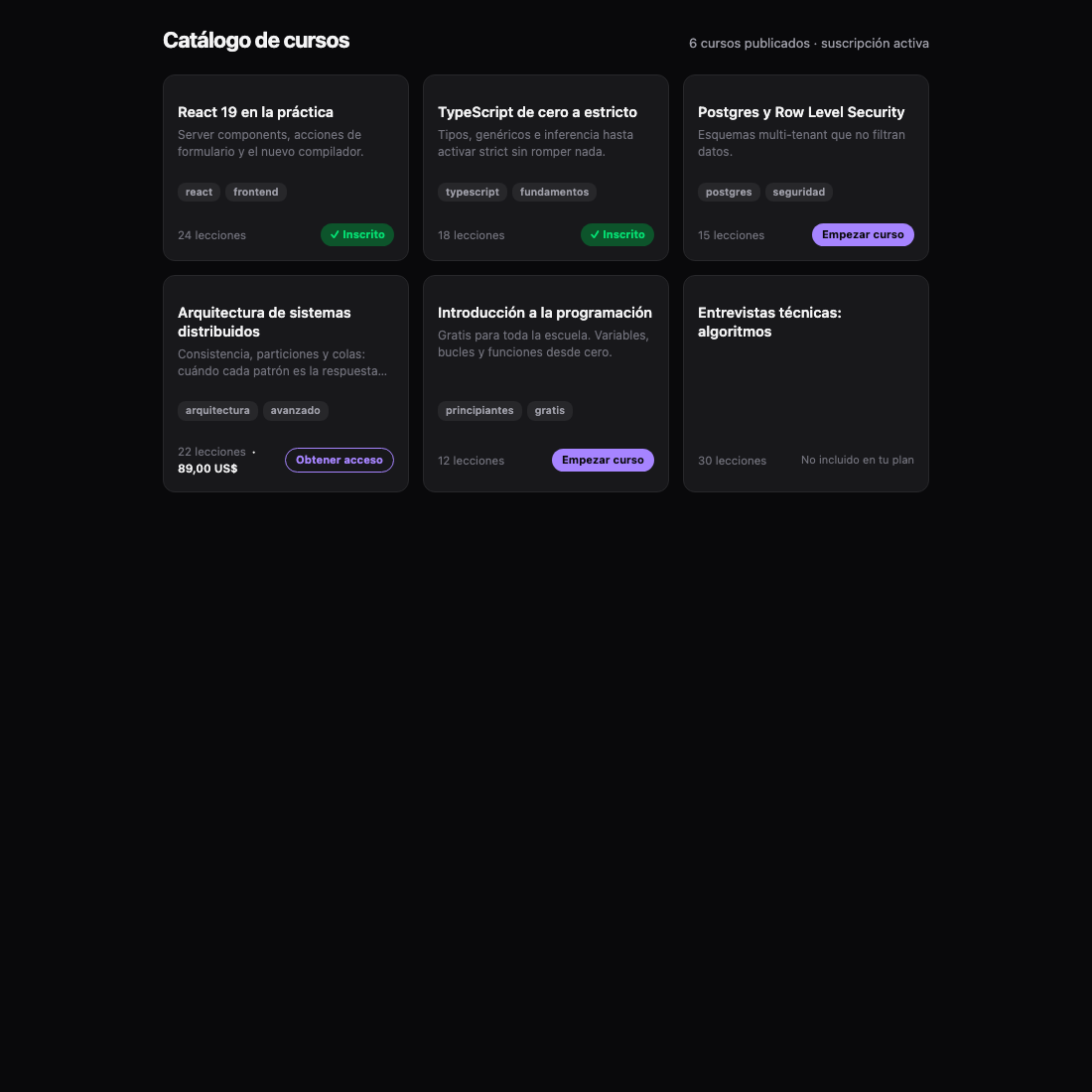The height and width of the screenshot is (1092, 1092).
Task: Open Entrevistas técnicas: algoritmos course card
Action: point(806,384)
